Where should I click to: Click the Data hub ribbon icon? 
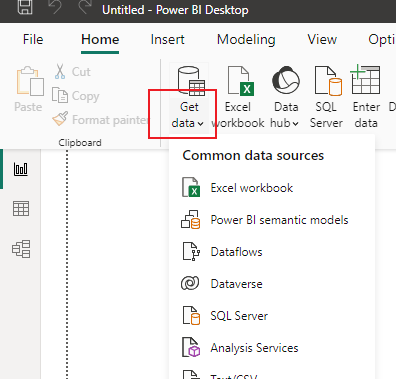point(286,80)
